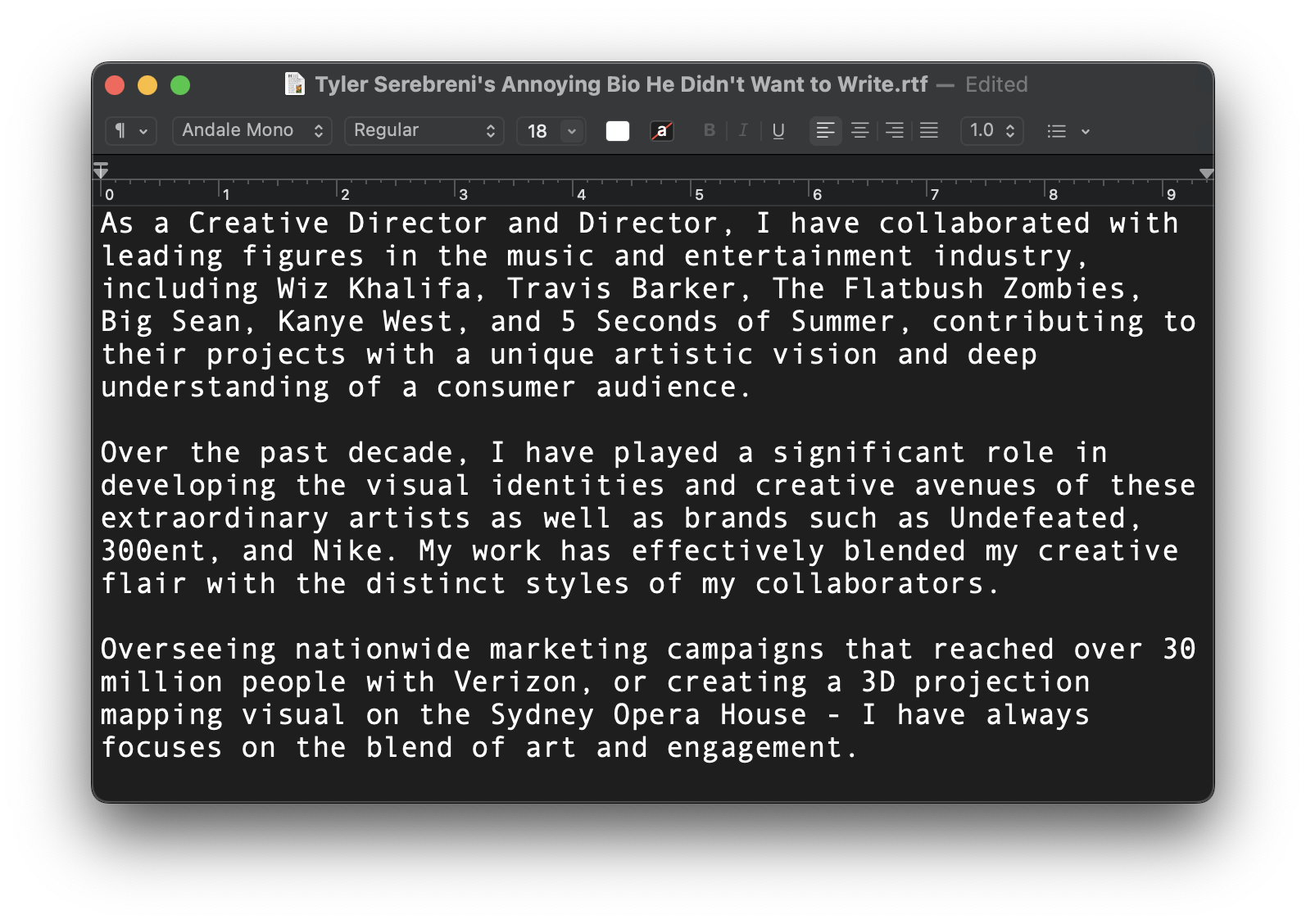Click the word "collaborators"
1306x924 pixels.
(x=870, y=584)
